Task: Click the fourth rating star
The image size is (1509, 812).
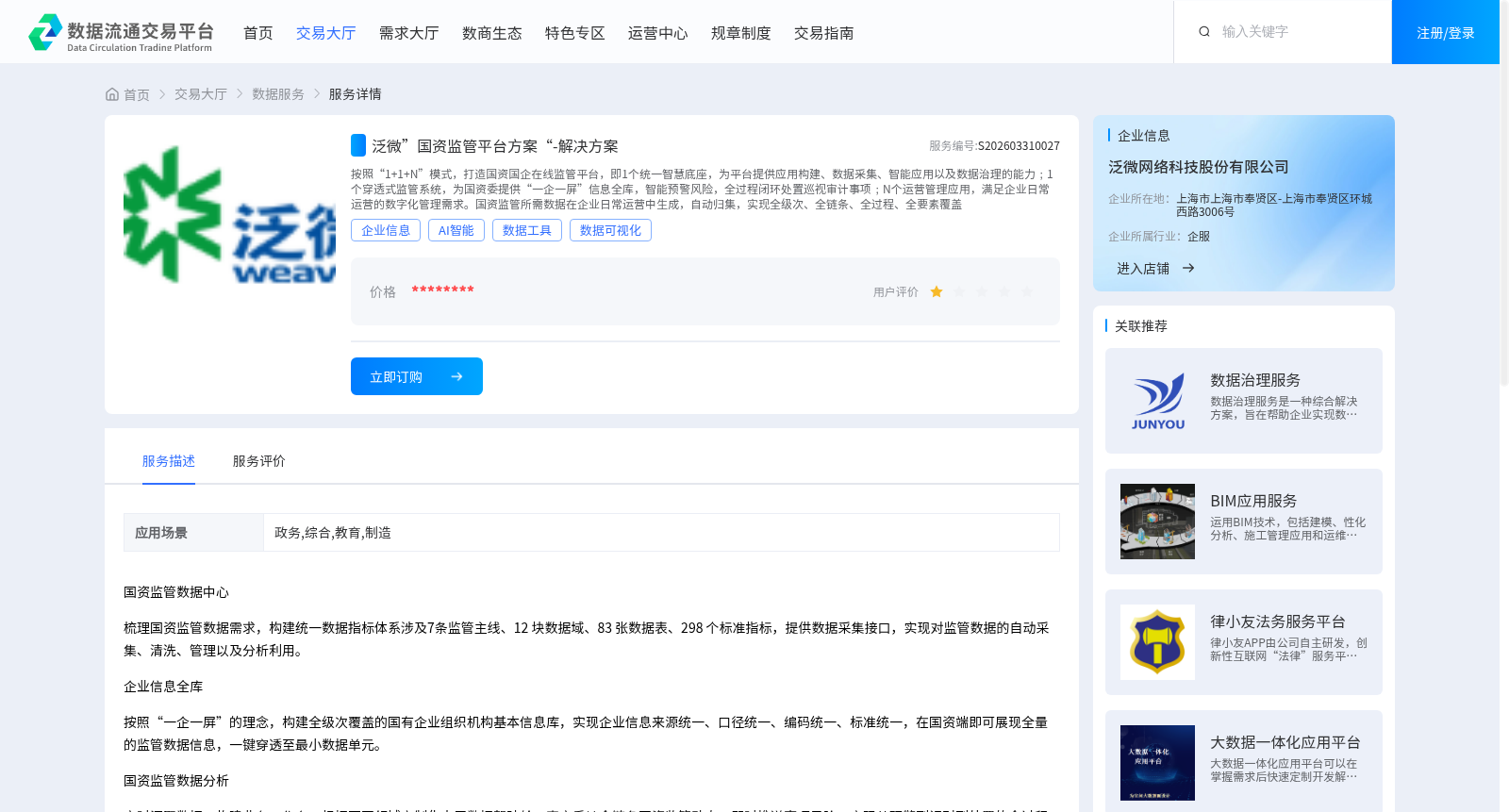Action: tap(1004, 292)
